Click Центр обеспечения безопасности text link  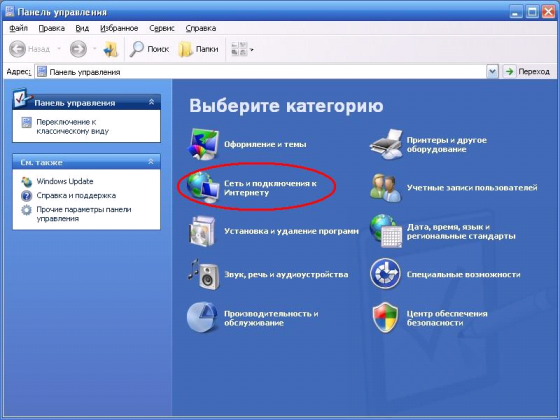click(x=447, y=318)
